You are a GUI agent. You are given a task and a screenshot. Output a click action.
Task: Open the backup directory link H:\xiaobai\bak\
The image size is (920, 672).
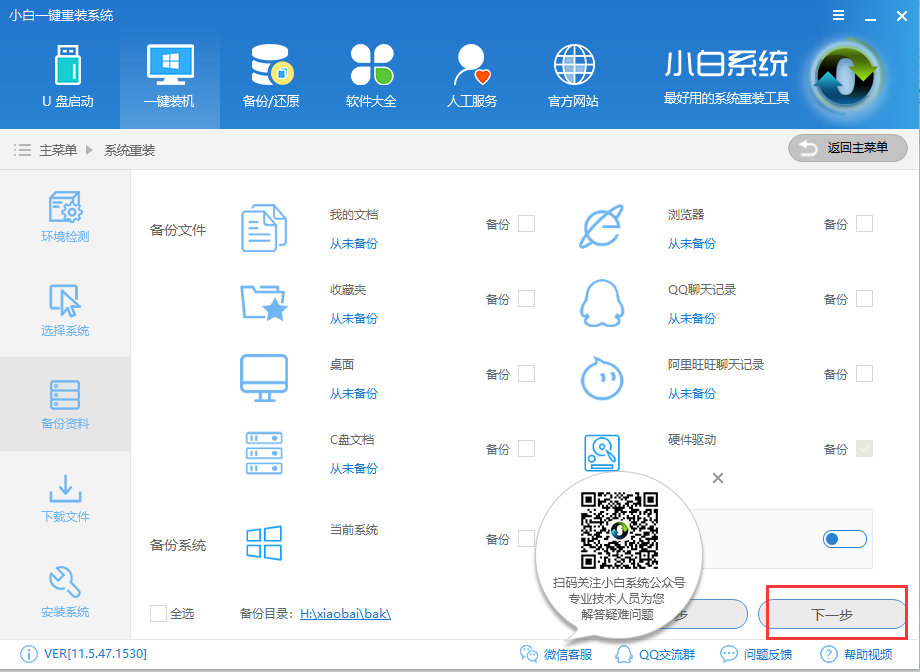(346, 613)
